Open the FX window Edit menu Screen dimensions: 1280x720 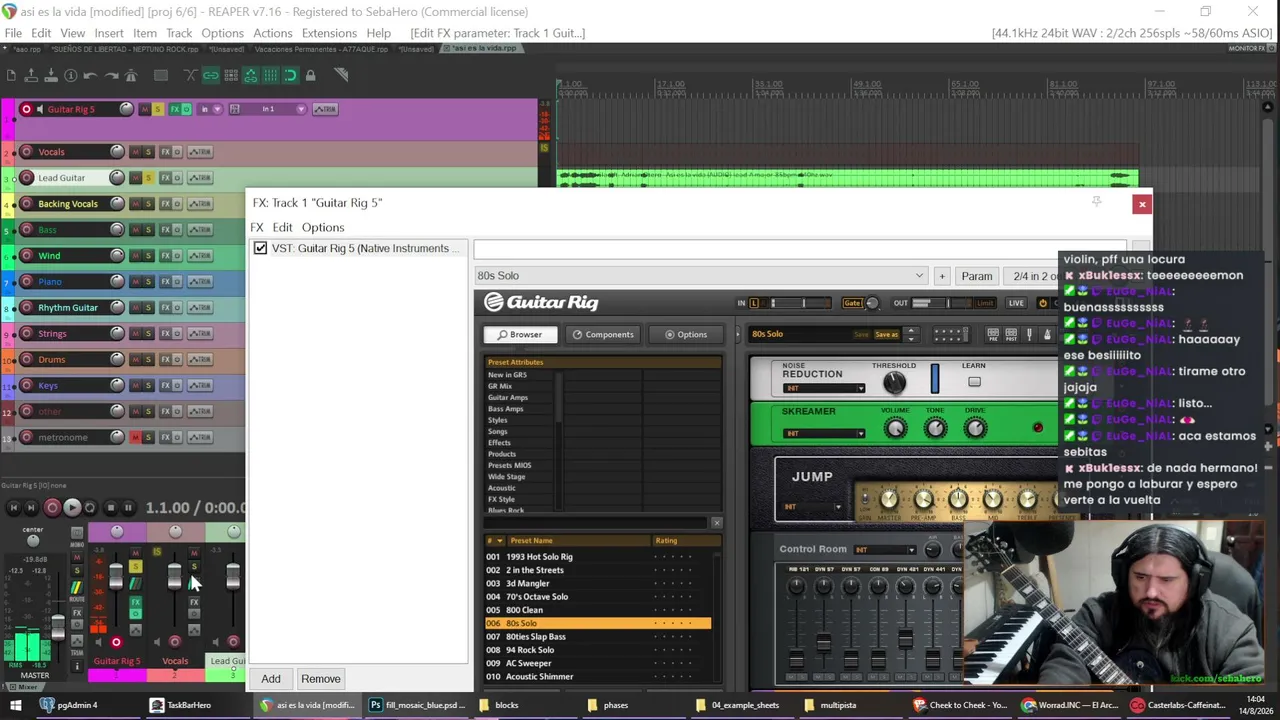(x=283, y=227)
